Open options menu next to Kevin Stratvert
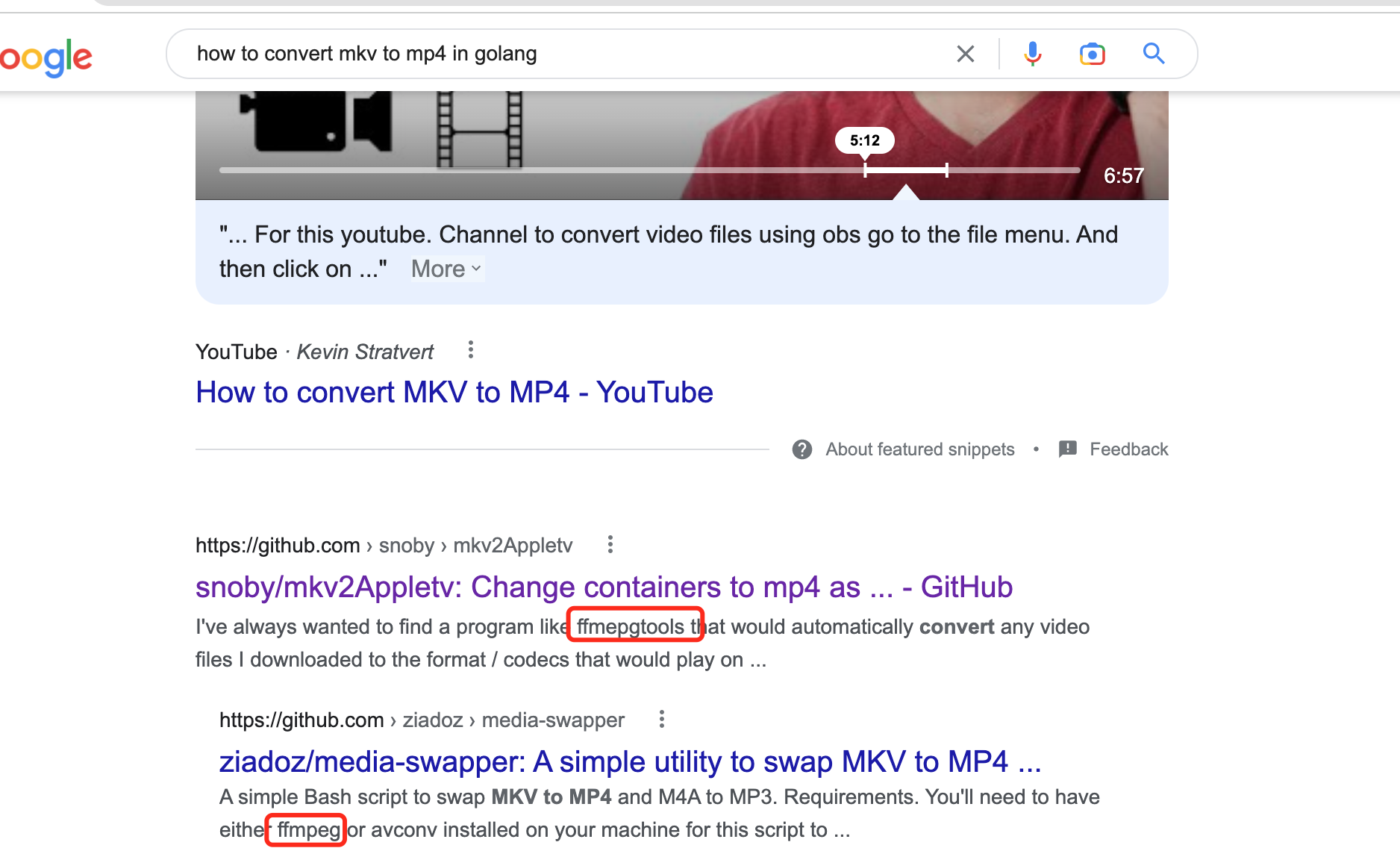 (x=470, y=349)
